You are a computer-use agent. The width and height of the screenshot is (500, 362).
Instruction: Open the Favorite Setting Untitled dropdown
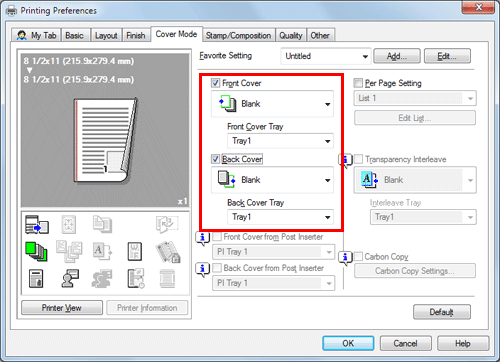pos(326,56)
